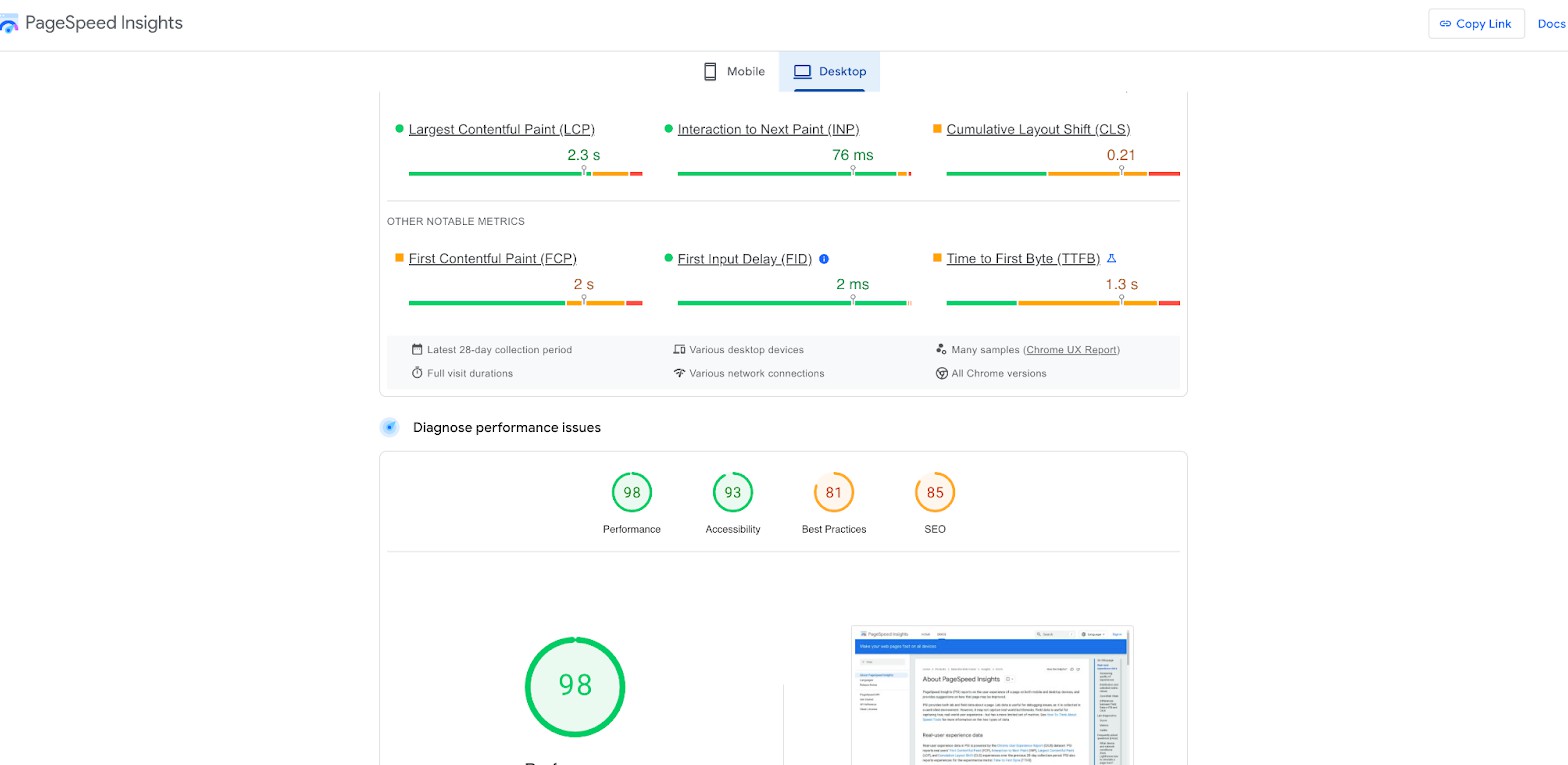Open First Contentful Paint (FCP) link

(492, 258)
